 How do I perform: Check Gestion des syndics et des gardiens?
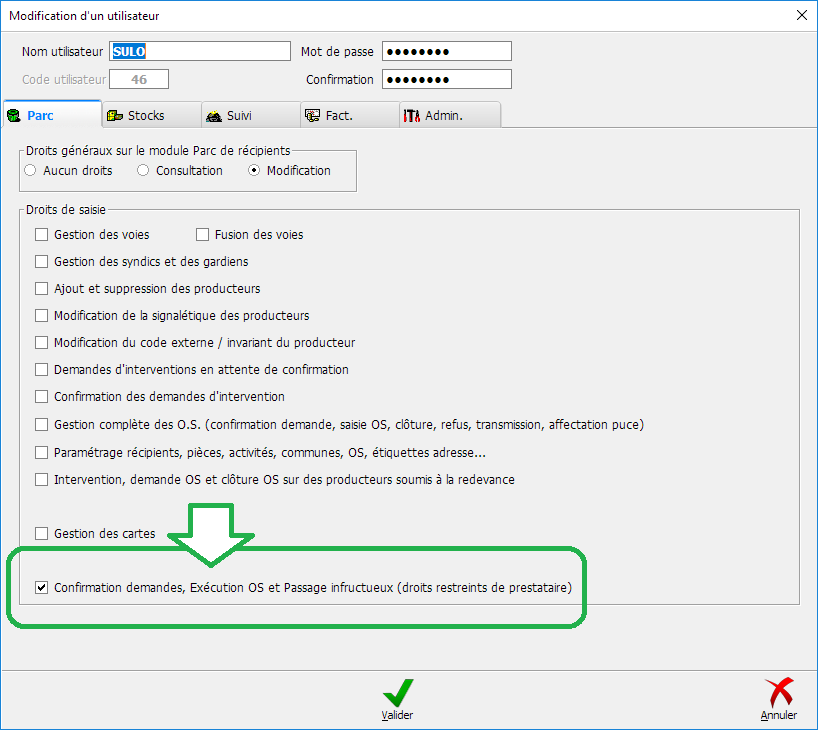42,262
